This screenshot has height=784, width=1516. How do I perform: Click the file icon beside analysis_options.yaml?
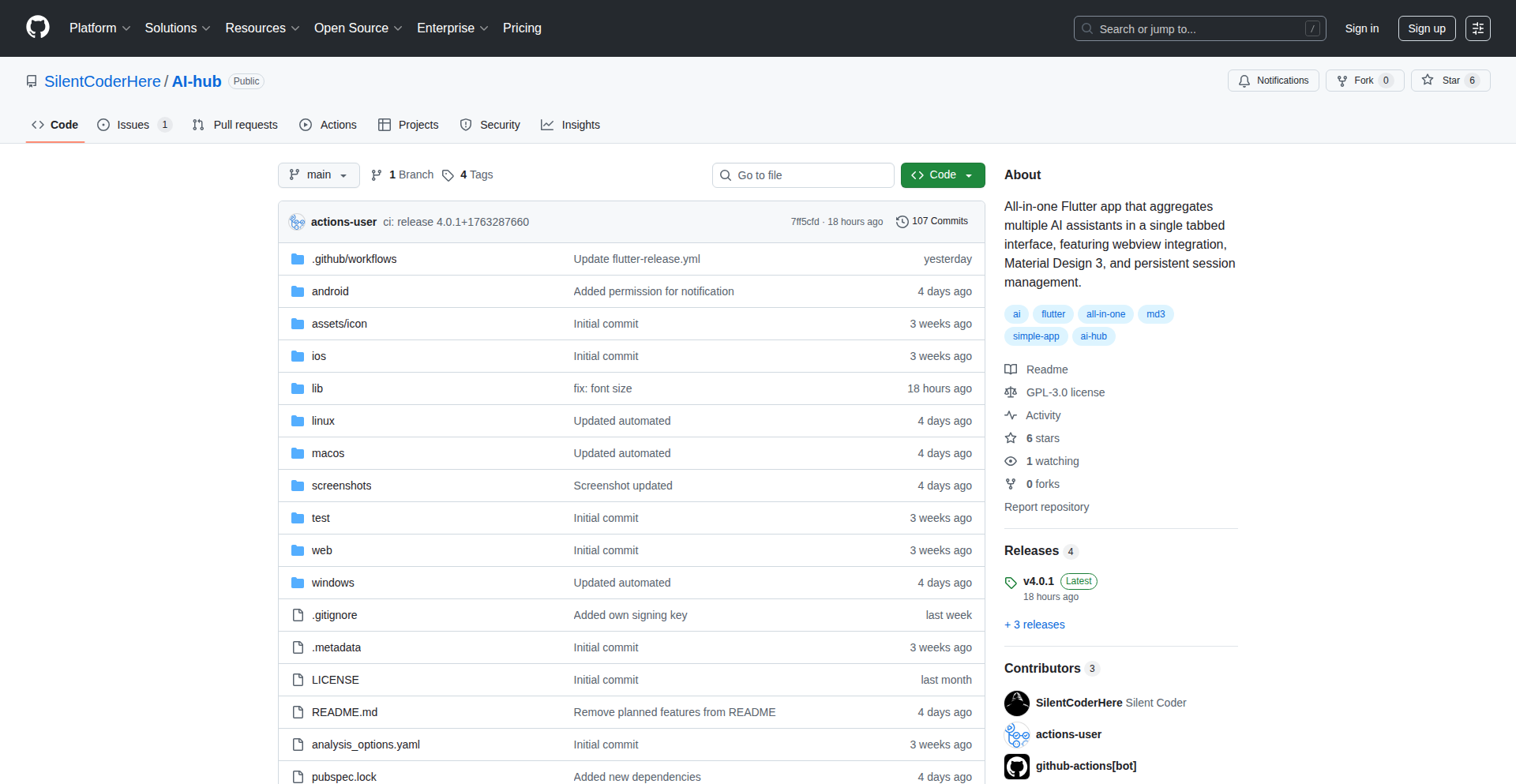click(x=298, y=745)
